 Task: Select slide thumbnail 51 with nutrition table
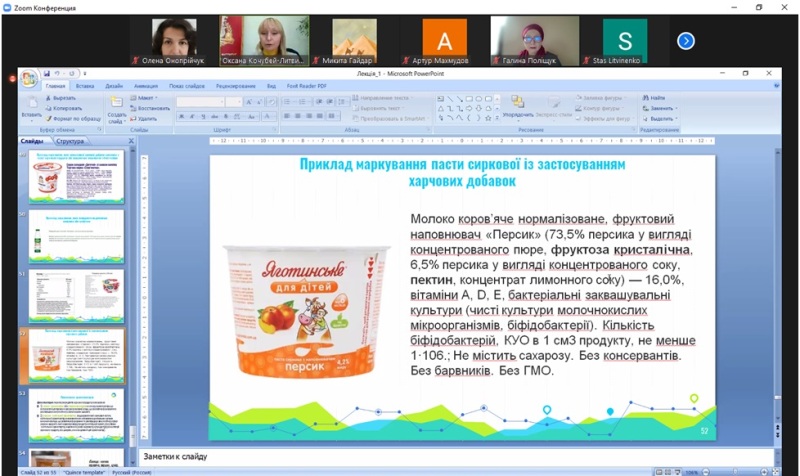pos(77,296)
